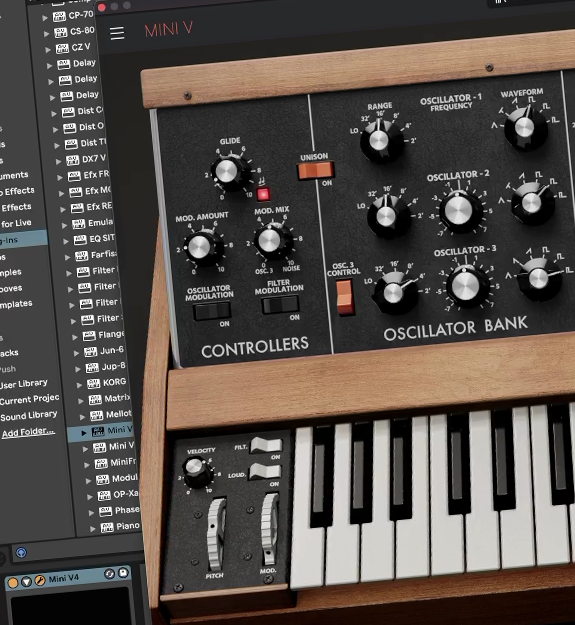Viewport: 575px width, 625px height.
Task: Select the Max for Live browser category
Action: point(15,224)
